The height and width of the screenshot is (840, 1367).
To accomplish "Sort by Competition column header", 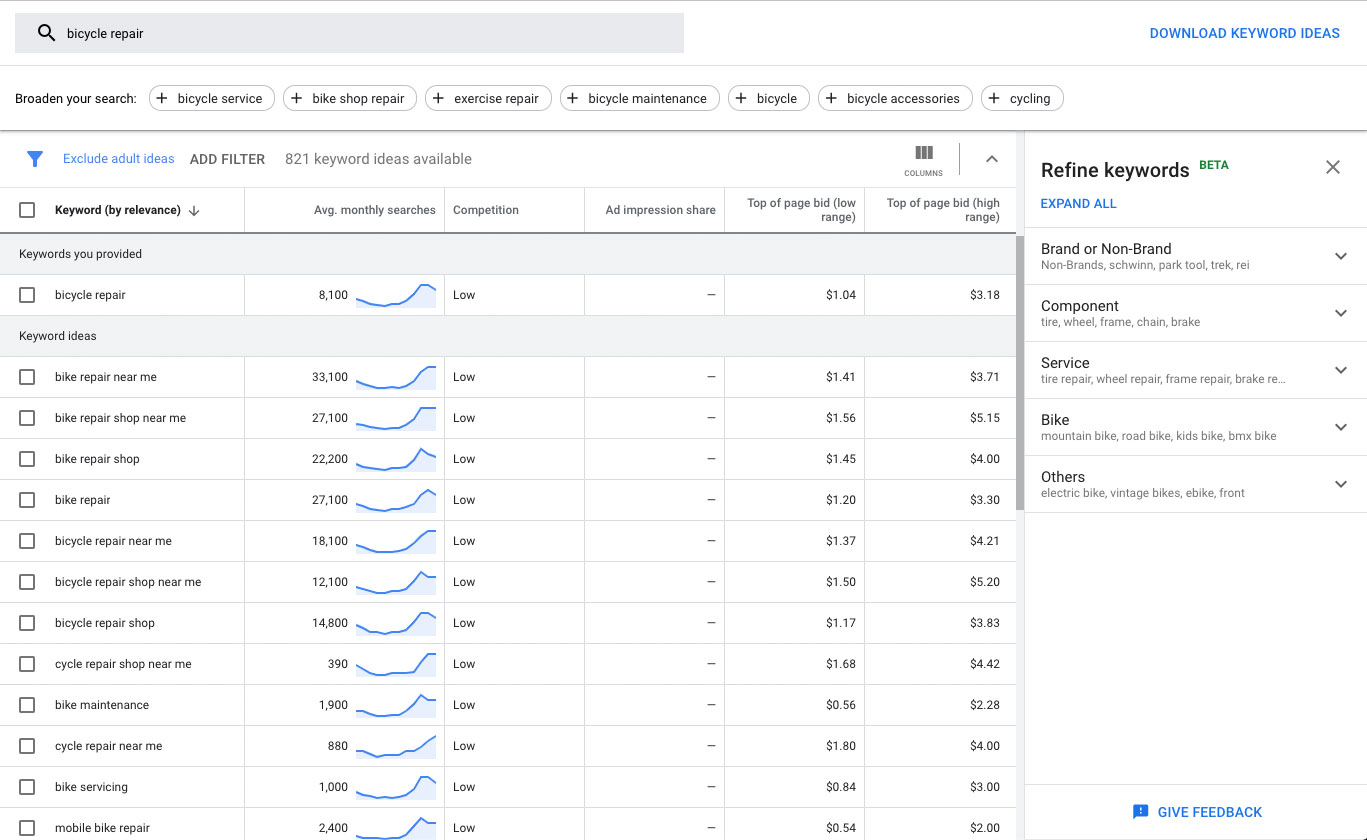I will pyautogui.click(x=486, y=210).
